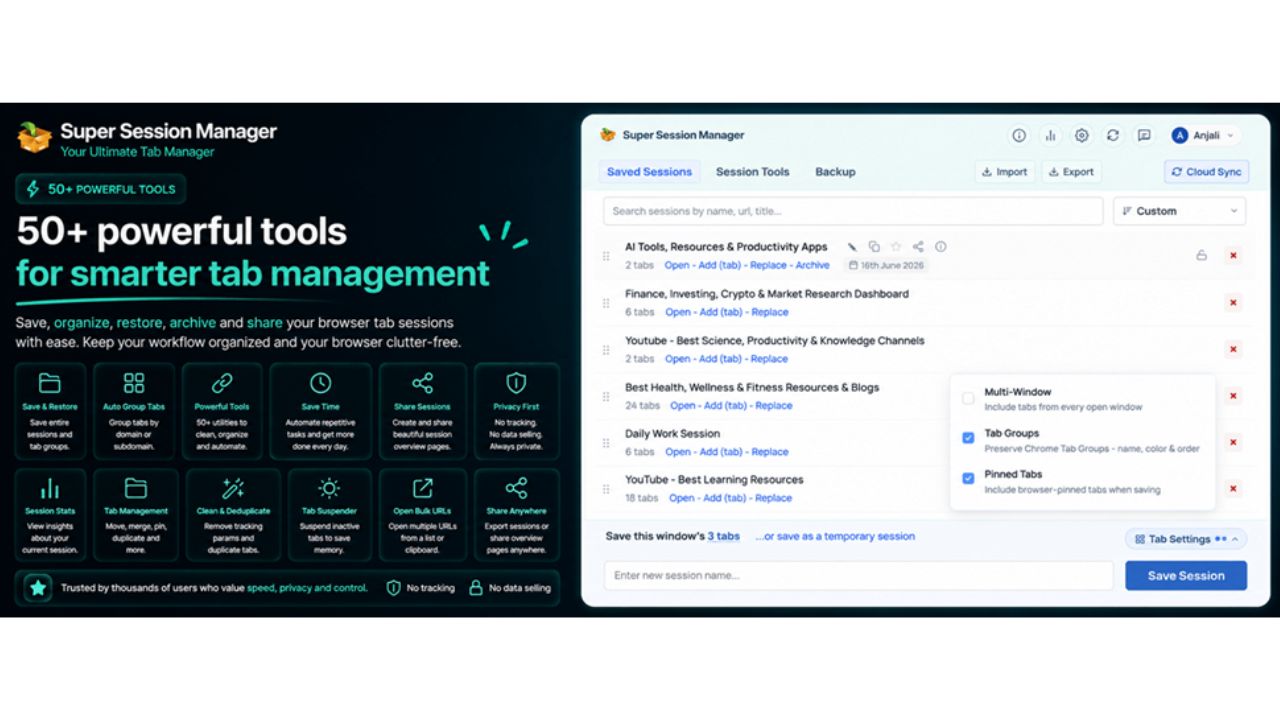This screenshot has width=1280, height=720.
Task: Click the Save & Restore folder icon
Action: (49, 383)
